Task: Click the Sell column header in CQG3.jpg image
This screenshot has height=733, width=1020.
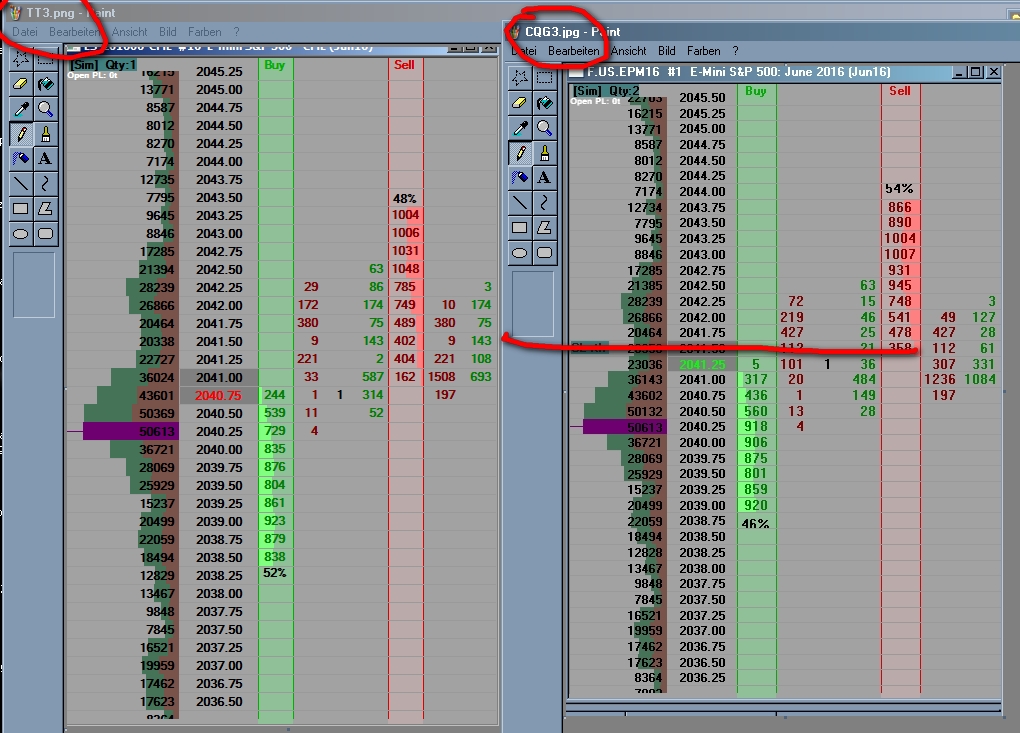Action: (900, 91)
